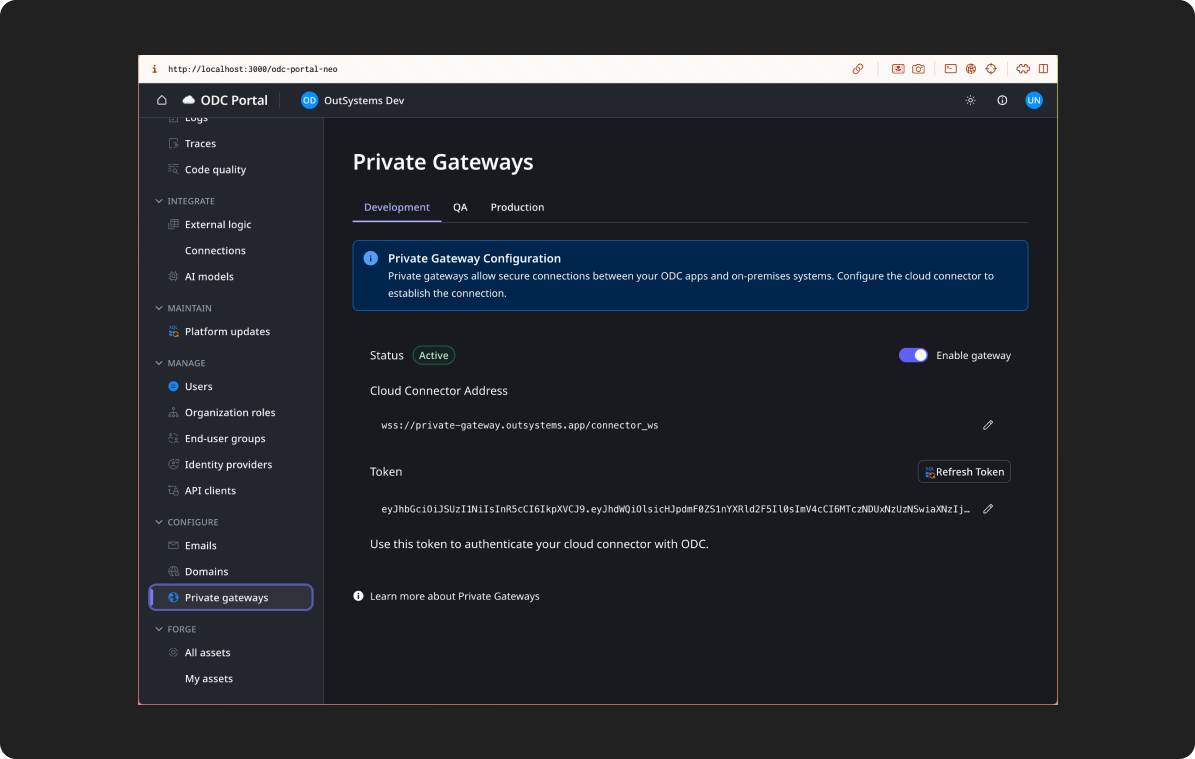1195x759 pixels.
Task: Click the site info icon beside the URL
Action: 154,69
